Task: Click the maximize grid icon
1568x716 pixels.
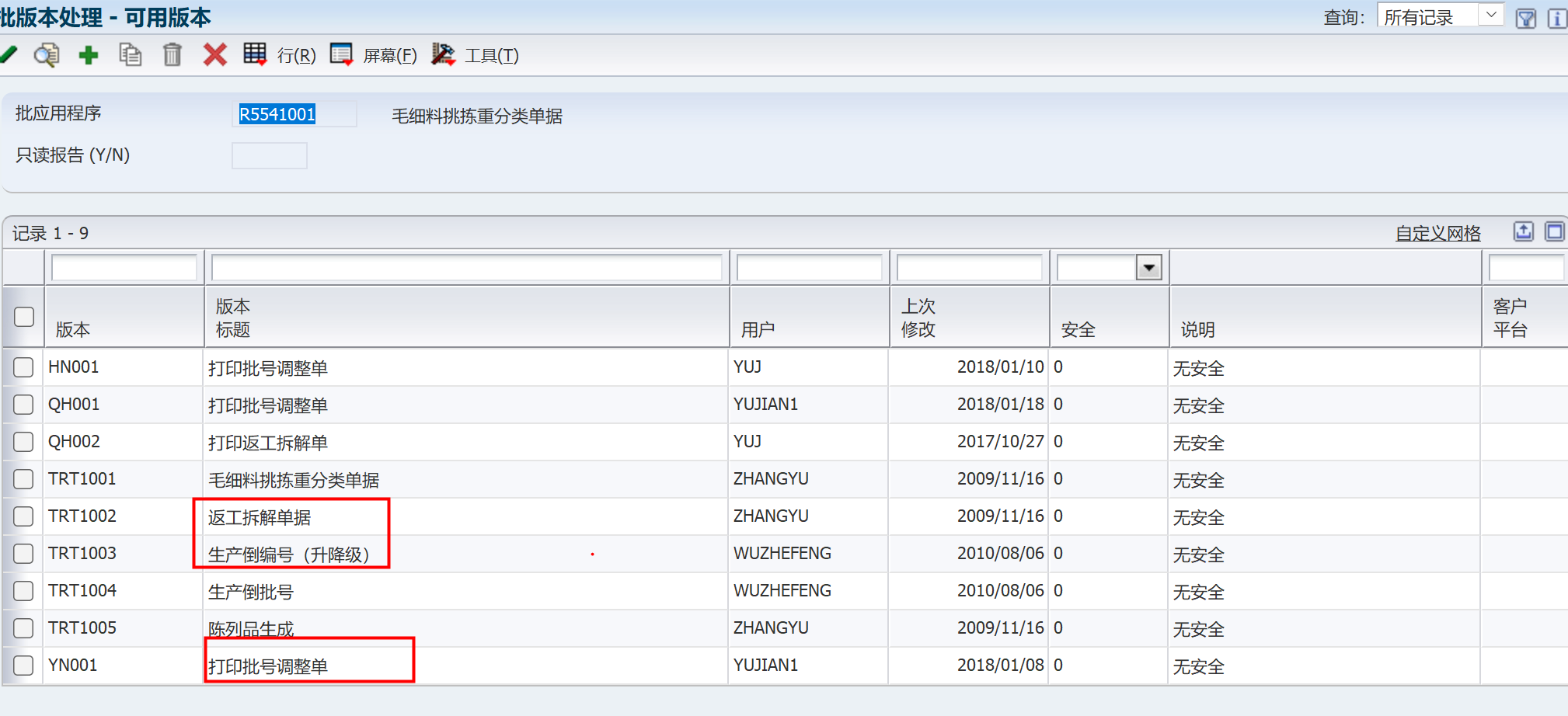Action: click(1554, 231)
